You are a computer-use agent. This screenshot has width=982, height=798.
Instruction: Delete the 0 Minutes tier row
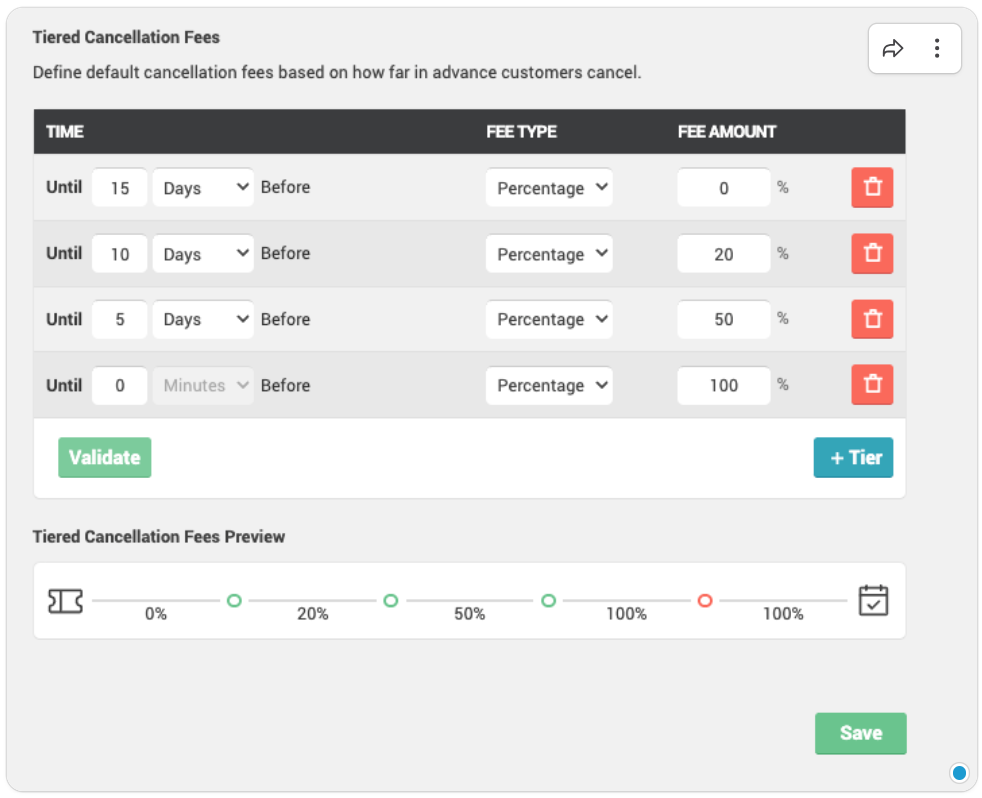click(x=872, y=385)
